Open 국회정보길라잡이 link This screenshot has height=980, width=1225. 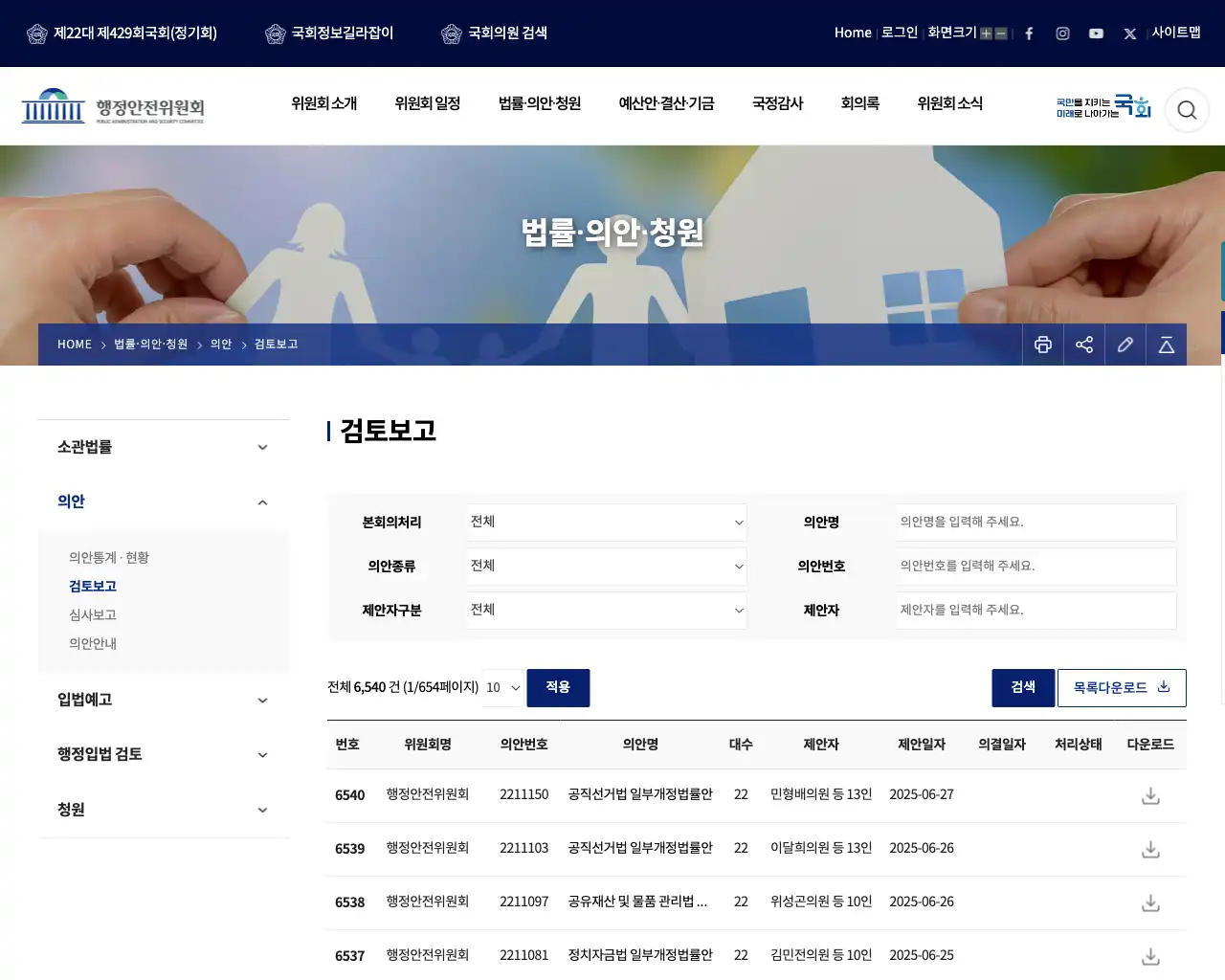pos(329,33)
